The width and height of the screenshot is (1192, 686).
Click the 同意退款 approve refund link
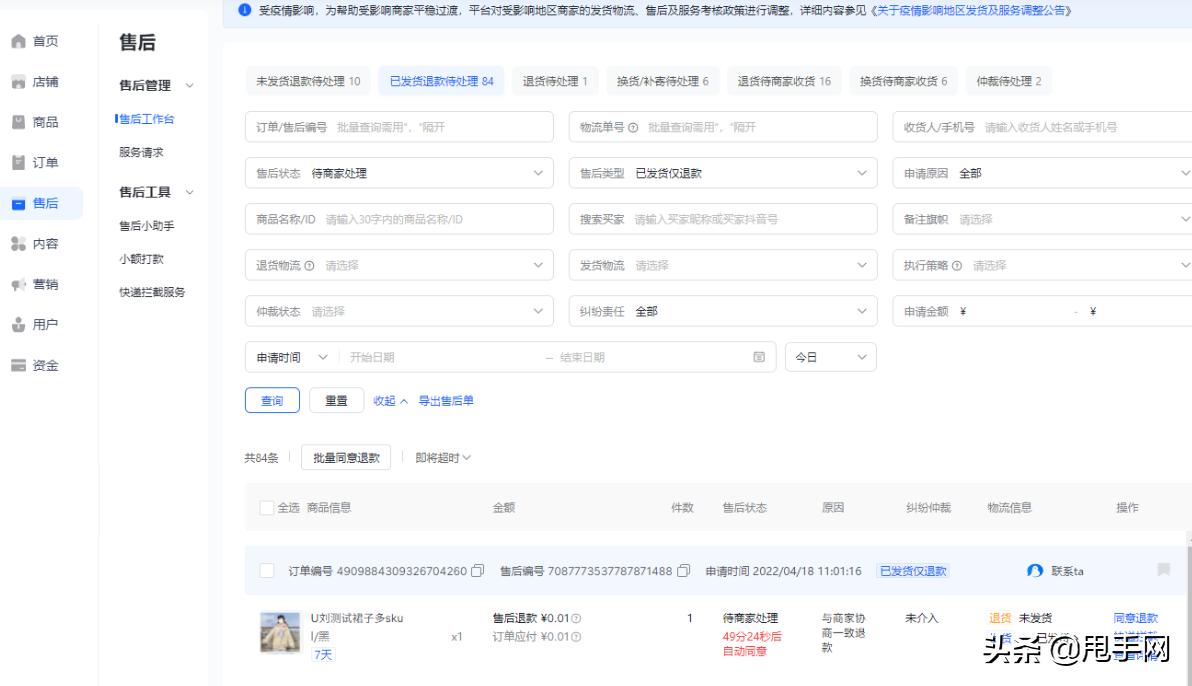click(x=1135, y=618)
